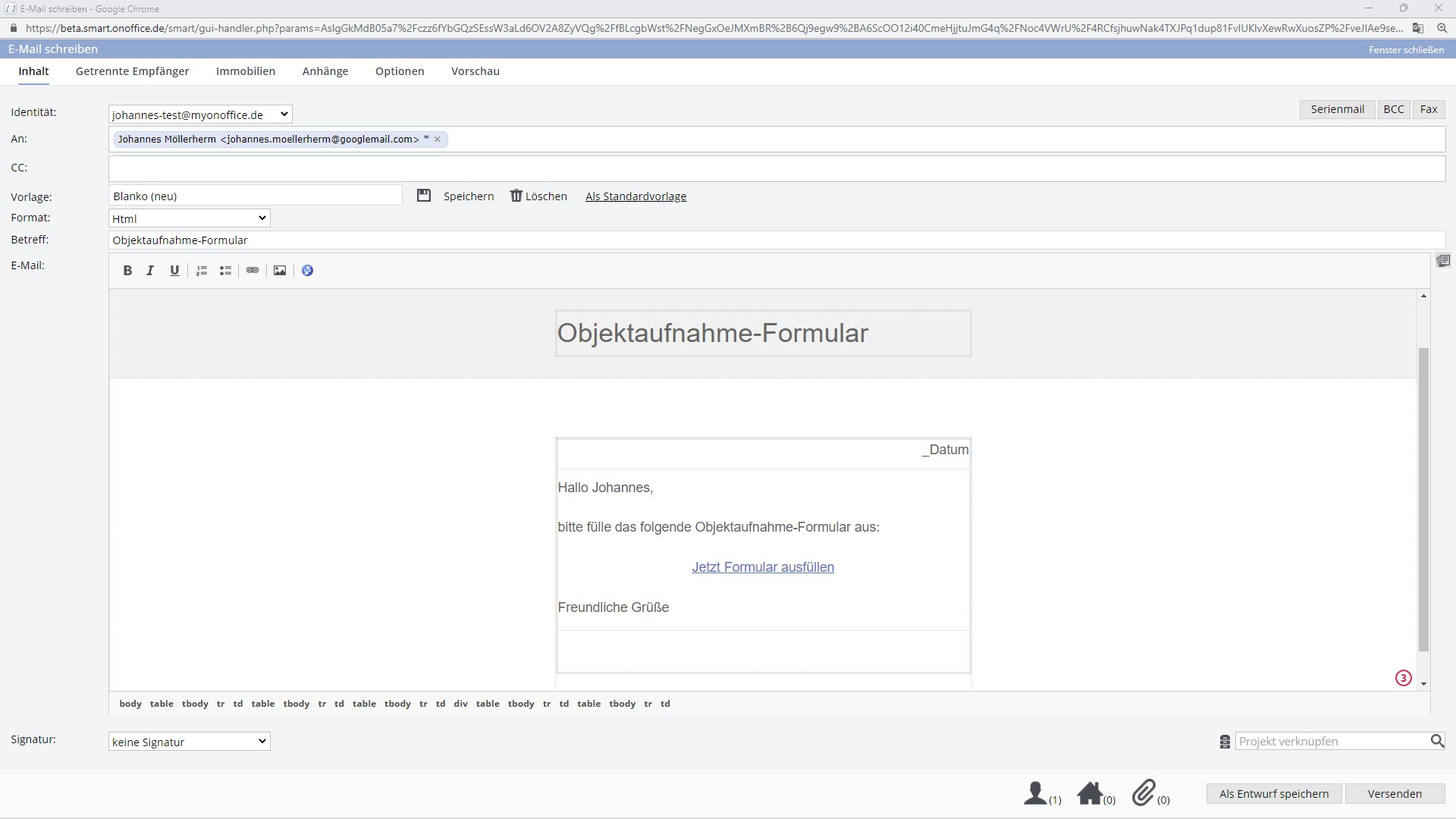Expand the Format Html dropdown
Screen dimensions: 1456x819
coord(189,218)
